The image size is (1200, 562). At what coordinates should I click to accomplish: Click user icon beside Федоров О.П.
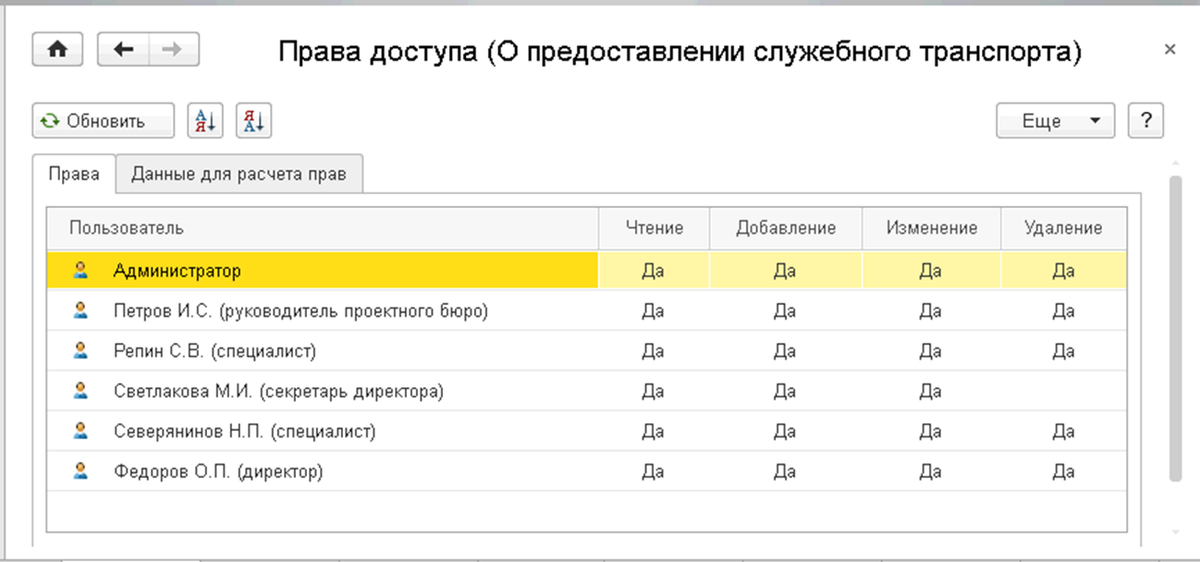click(81, 470)
